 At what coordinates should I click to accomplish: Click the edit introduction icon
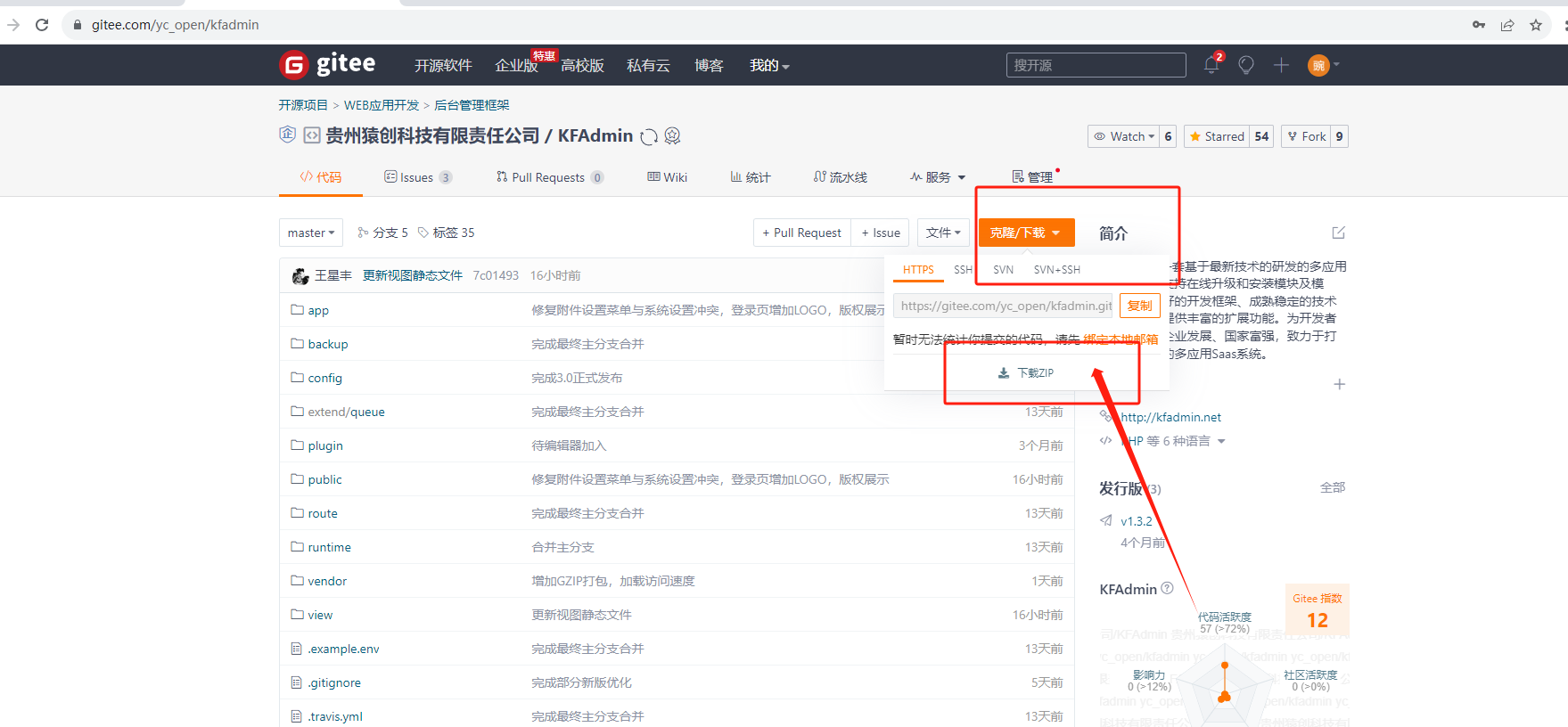pyautogui.click(x=1338, y=233)
